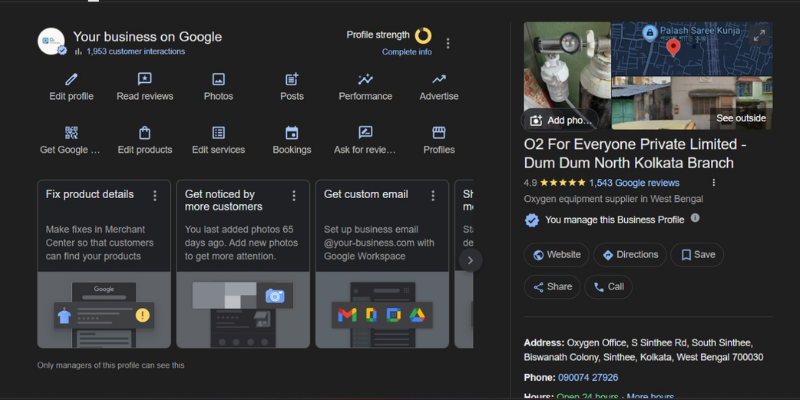The image size is (800, 400).
Task: Click the Add photos button on image
Action: [560, 120]
